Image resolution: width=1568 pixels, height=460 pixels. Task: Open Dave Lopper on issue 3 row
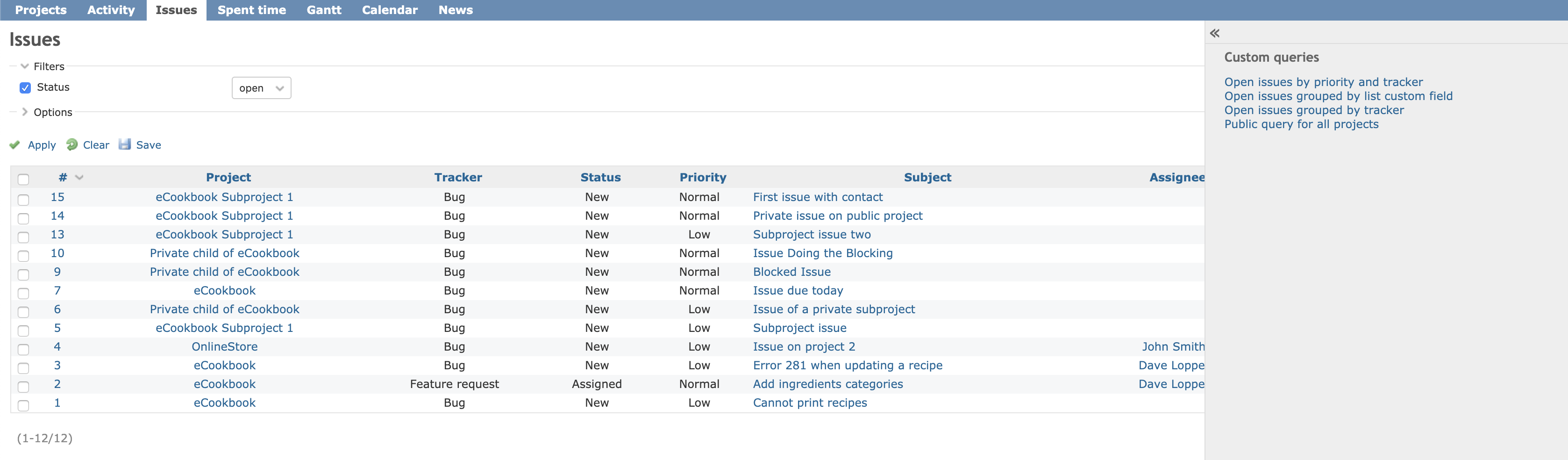click(x=1171, y=365)
